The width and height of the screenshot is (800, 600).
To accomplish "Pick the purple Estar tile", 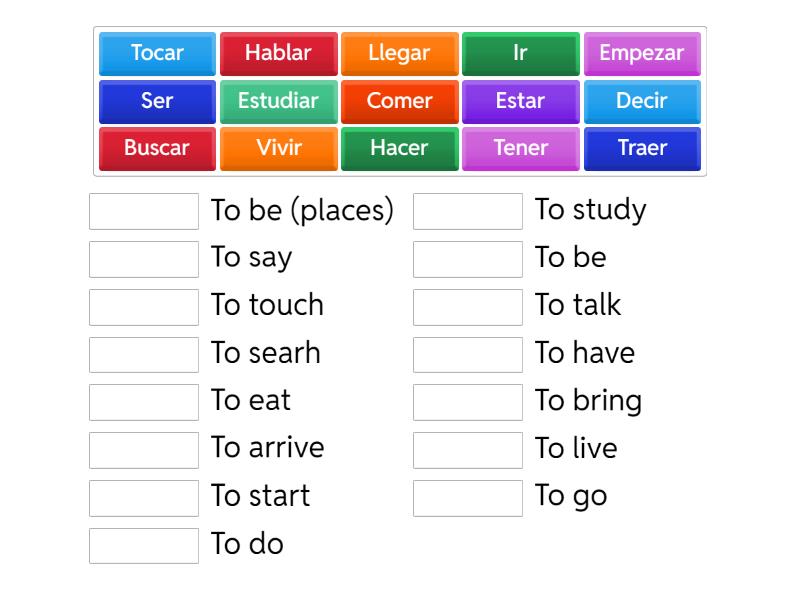I will click(520, 101).
